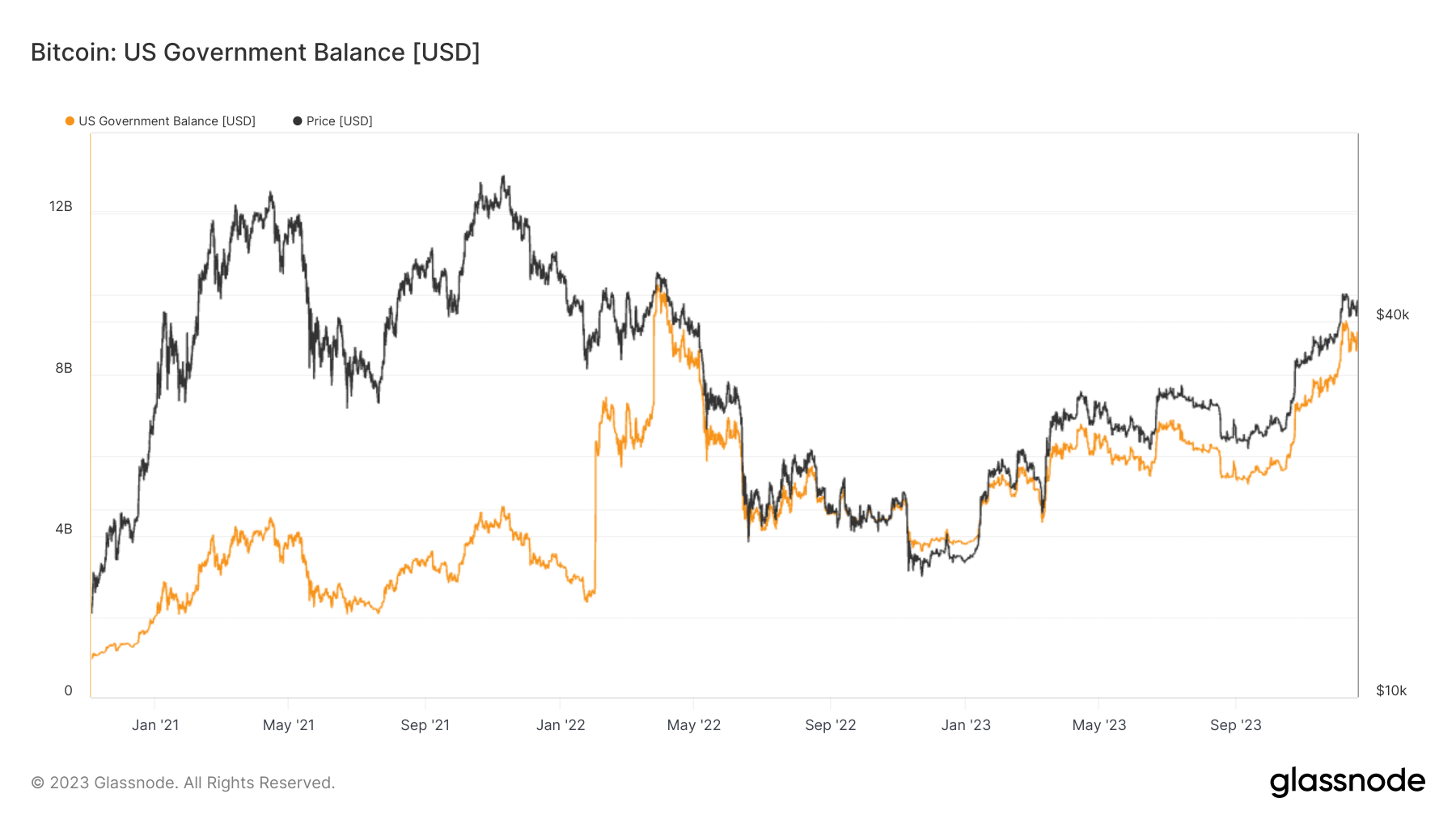Select the May '22 axis tick label
Viewport: 1456px width, 819px height.
coord(694,725)
